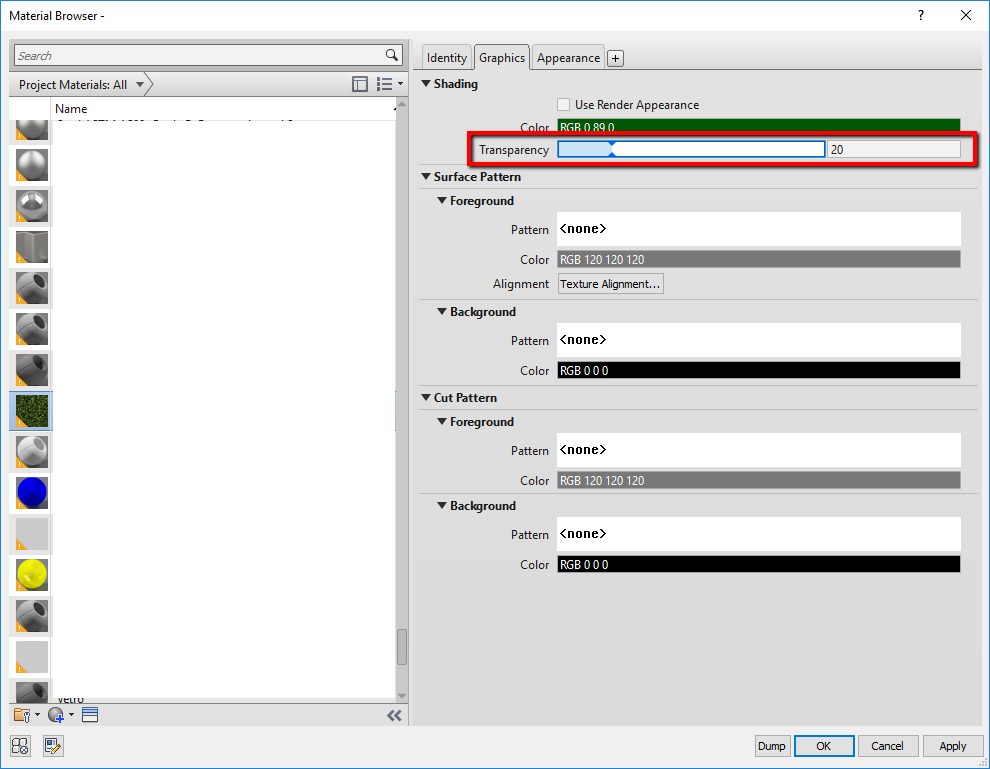Click the help question mark
Screen dimensions: 990x769
(x=920, y=15)
